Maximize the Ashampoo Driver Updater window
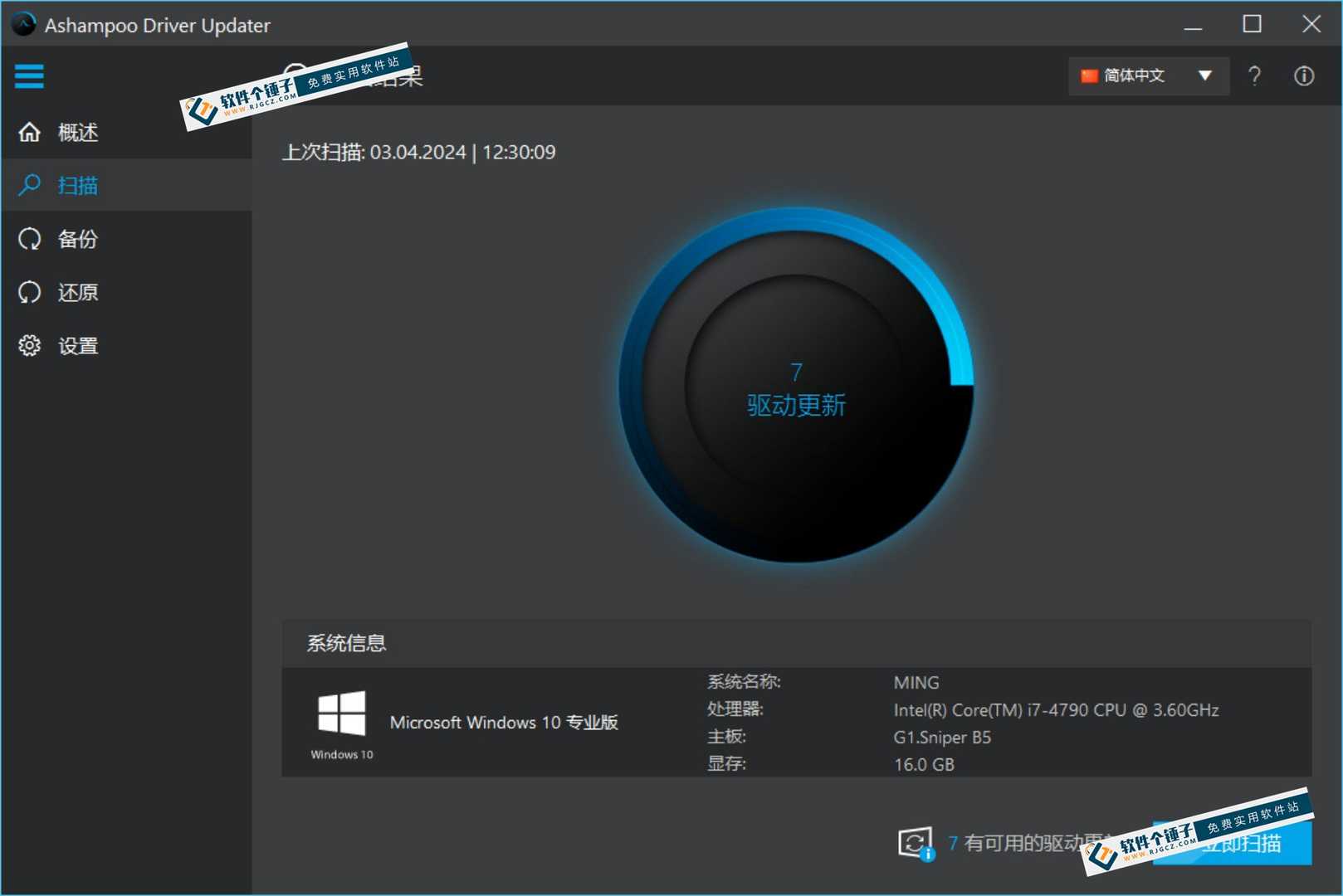This screenshot has width=1343, height=896. pyautogui.click(x=1252, y=25)
